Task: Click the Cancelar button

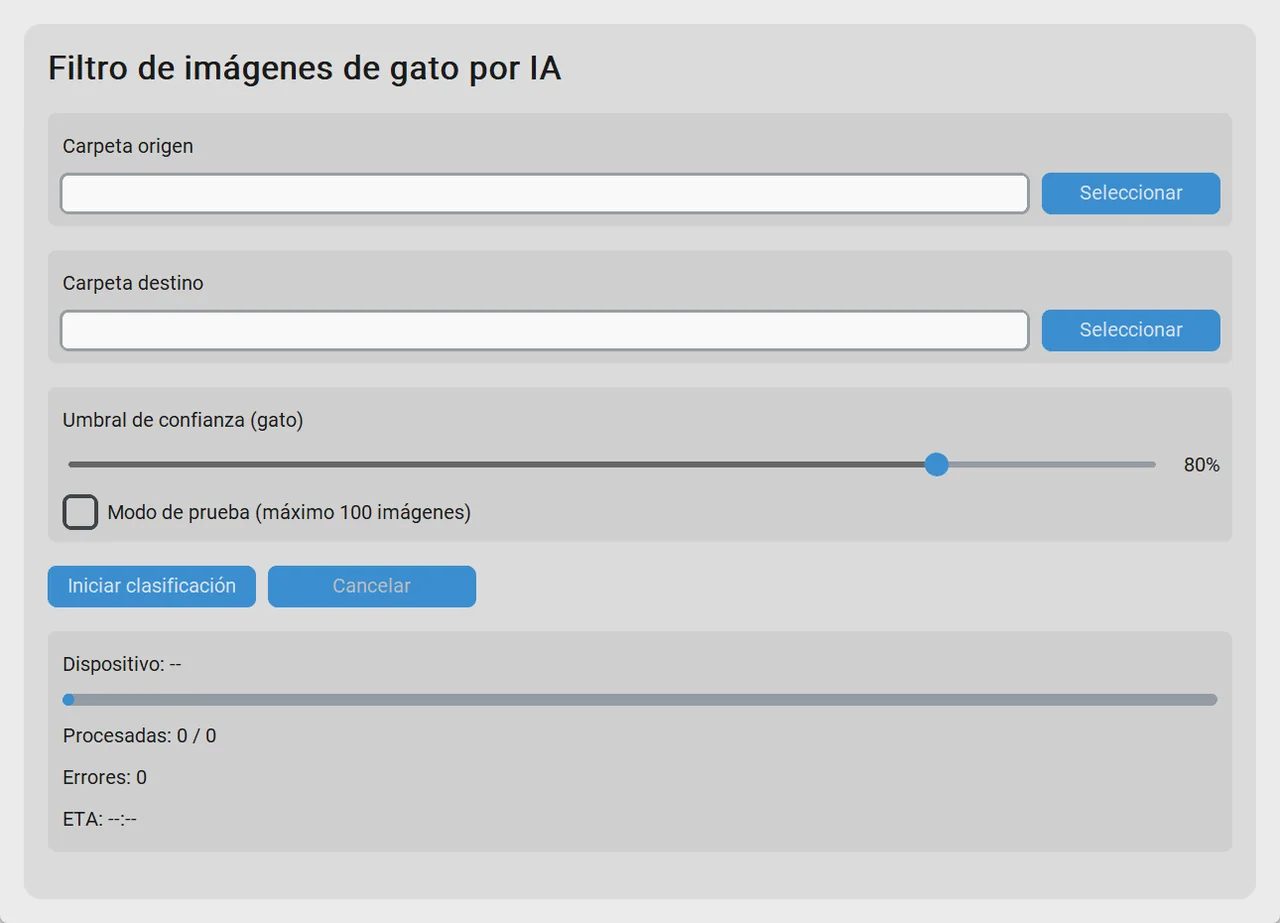Action: [x=372, y=586]
